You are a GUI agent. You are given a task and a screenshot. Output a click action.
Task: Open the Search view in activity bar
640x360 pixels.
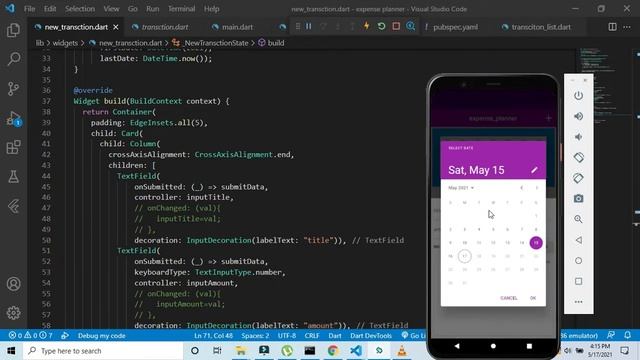(13, 59)
